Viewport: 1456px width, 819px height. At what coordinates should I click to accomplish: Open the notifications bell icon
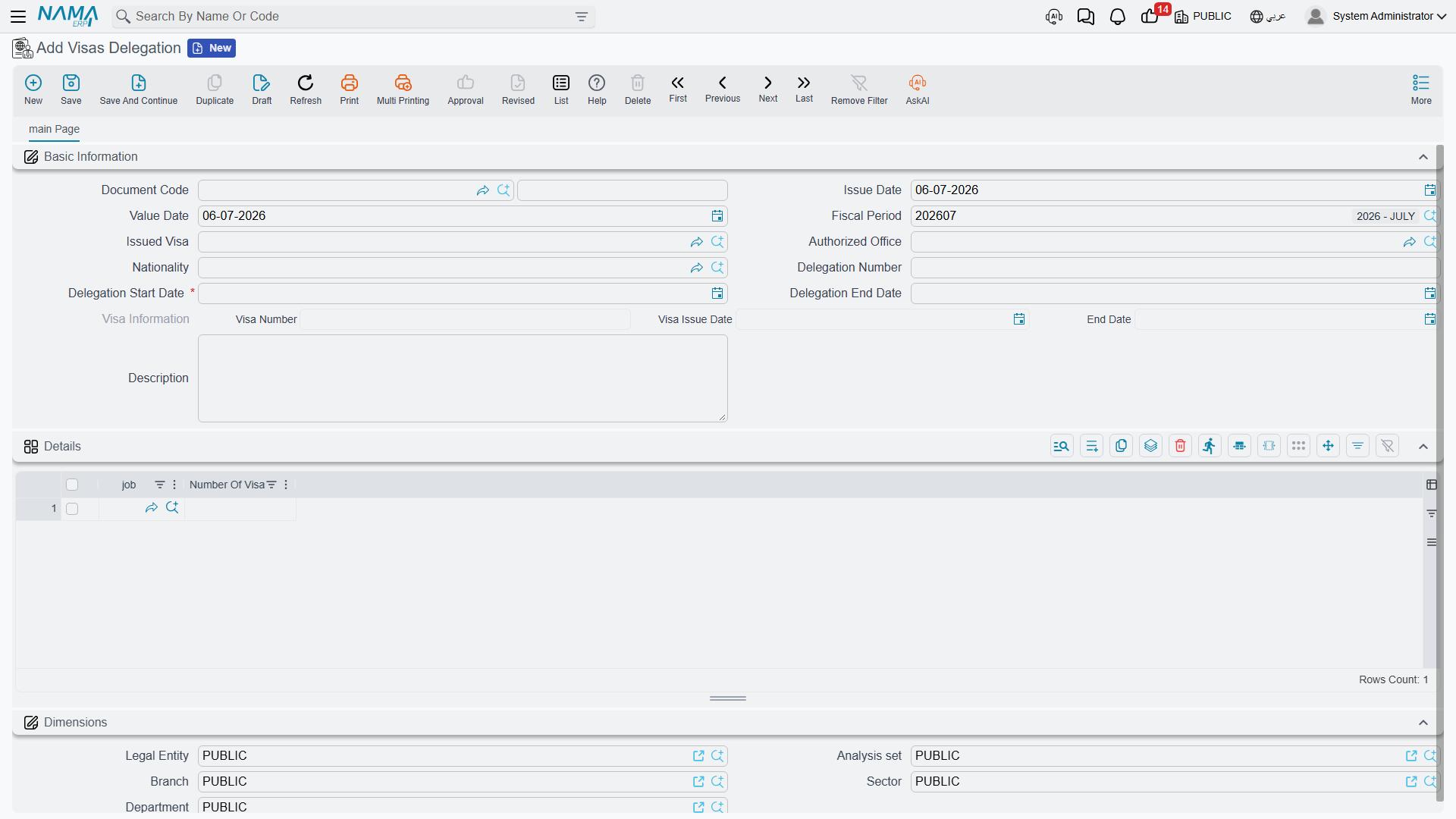pyautogui.click(x=1117, y=17)
